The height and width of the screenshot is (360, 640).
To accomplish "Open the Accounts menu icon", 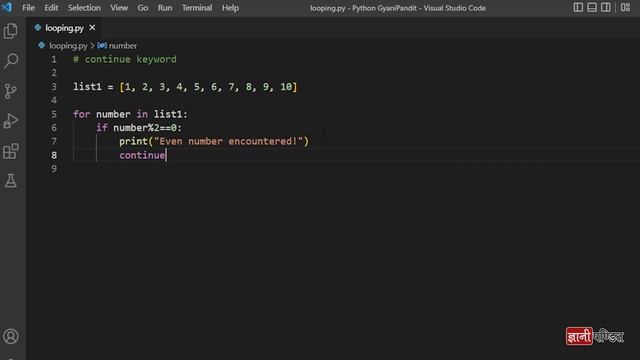I will (11, 337).
